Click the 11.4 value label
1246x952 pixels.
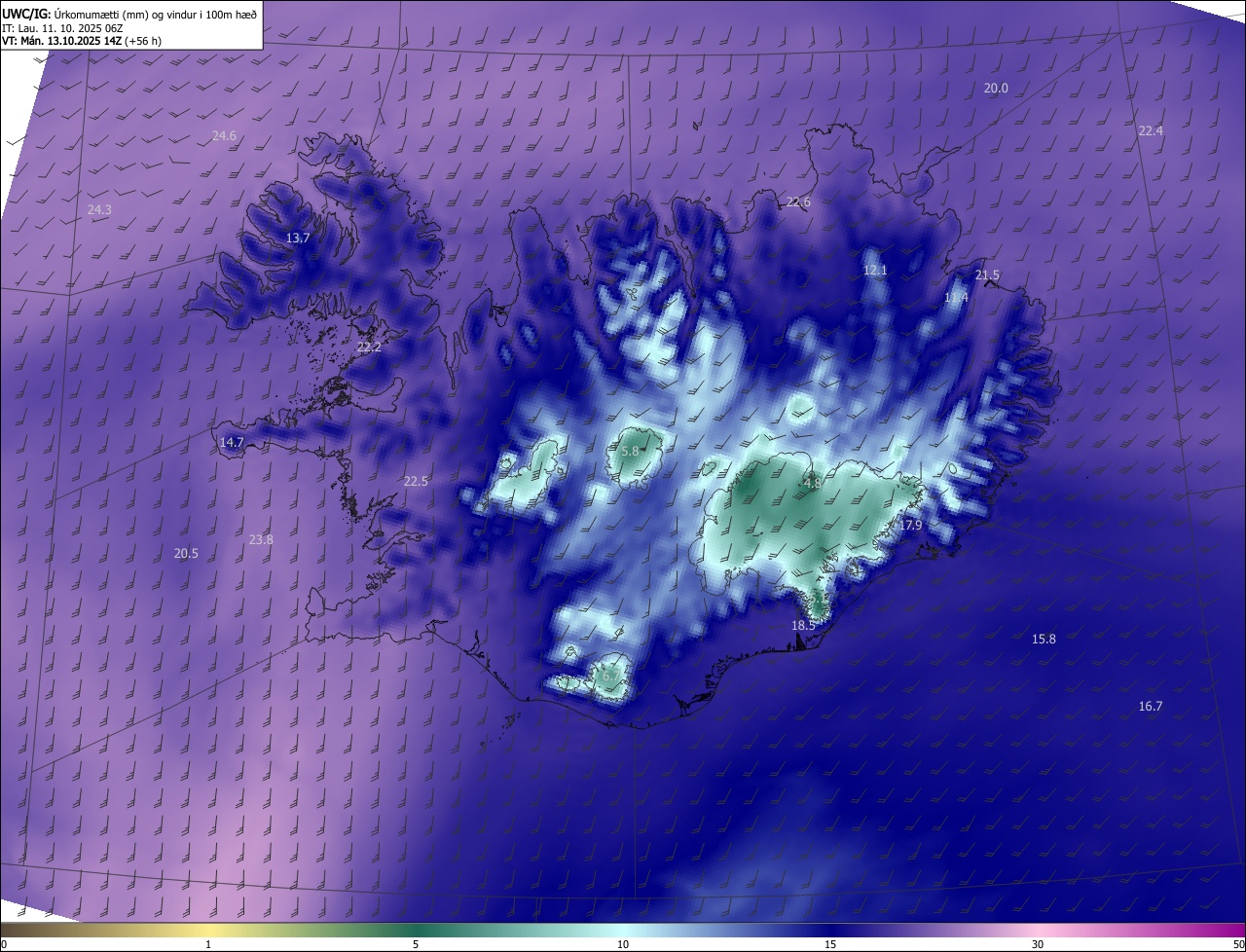(957, 297)
